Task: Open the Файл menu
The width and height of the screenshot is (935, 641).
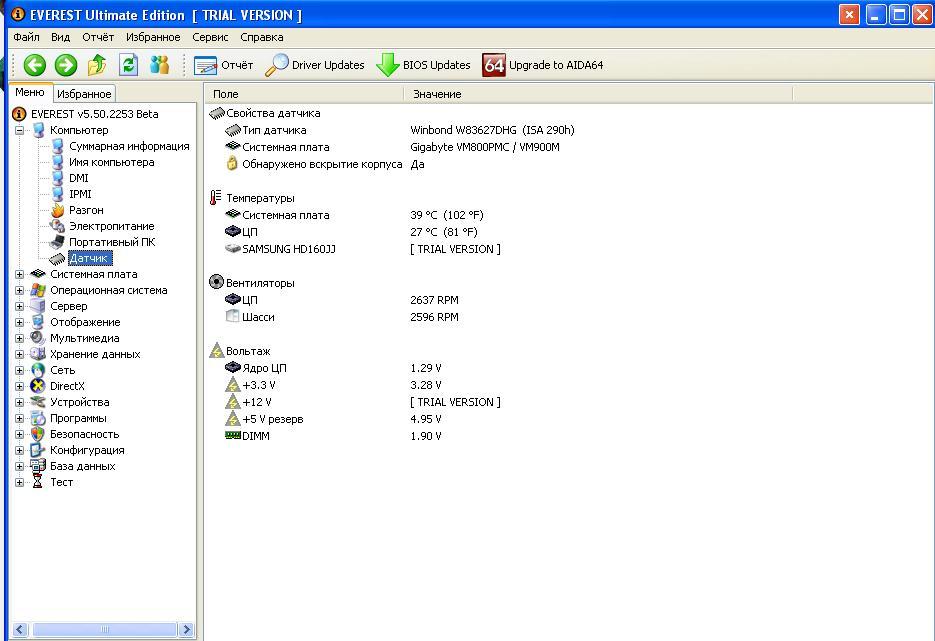Action: (x=26, y=37)
